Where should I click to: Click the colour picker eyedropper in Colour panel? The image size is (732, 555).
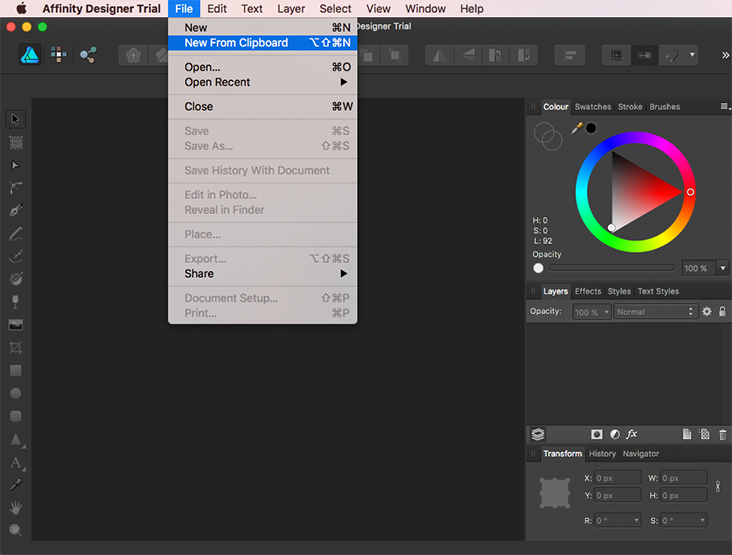tap(577, 128)
